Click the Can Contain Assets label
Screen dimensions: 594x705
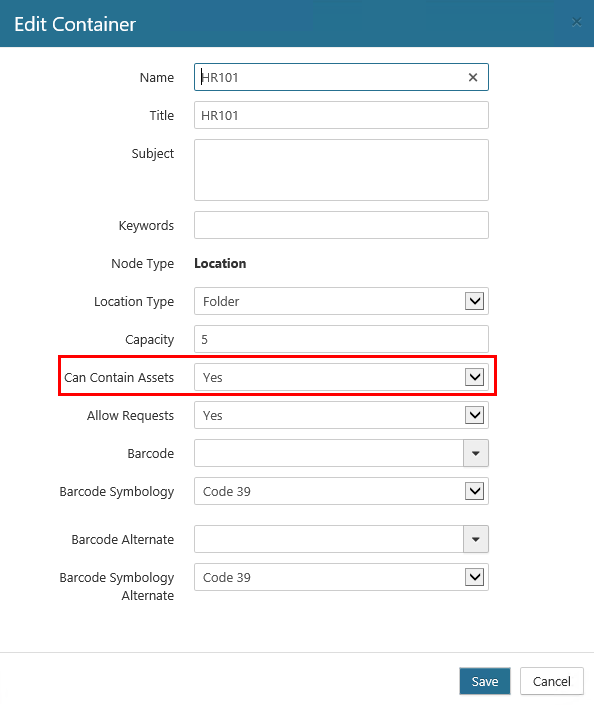119,377
